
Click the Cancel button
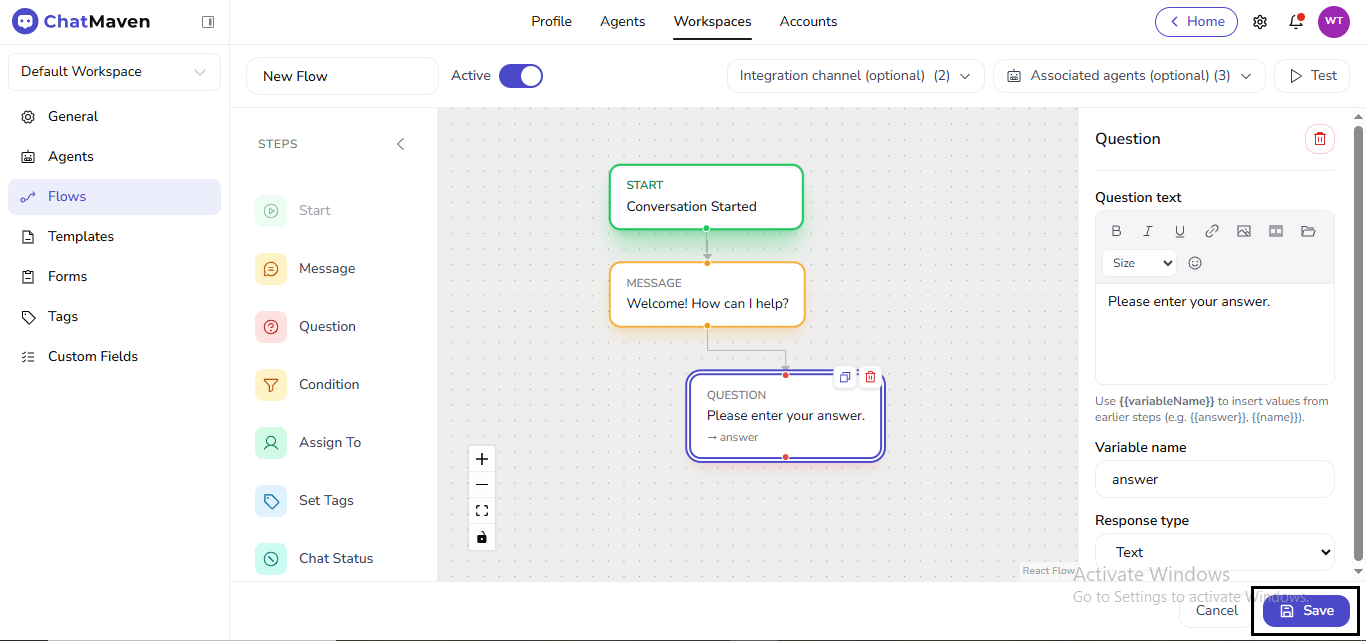coord(1216,610)
